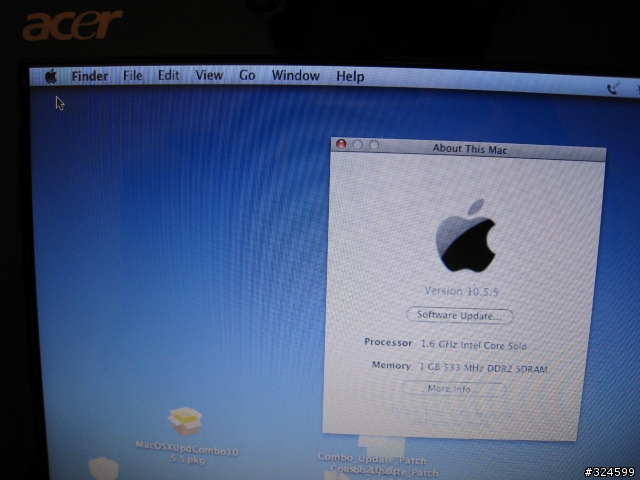Open the Go menu

click(247, 75)
